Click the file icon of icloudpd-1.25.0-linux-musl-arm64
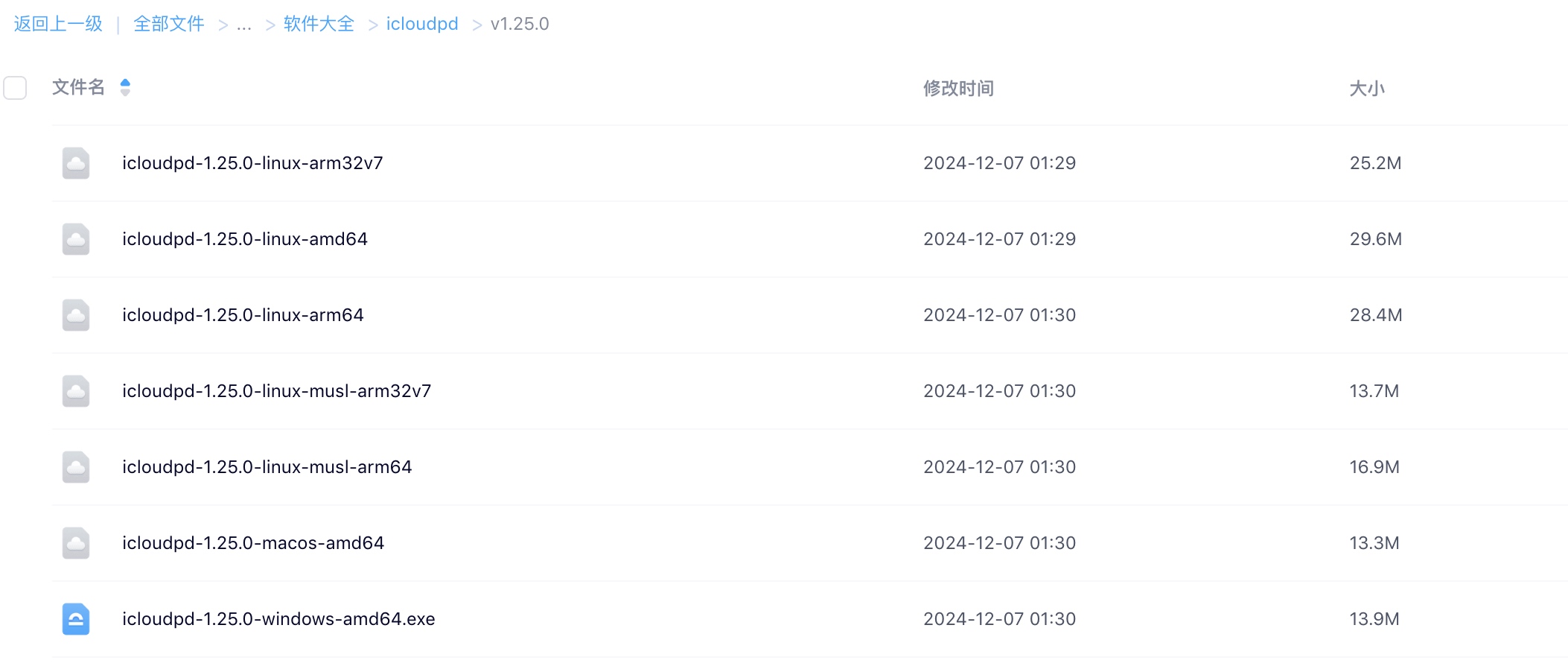The image size is (1568, 666). click(76, 467)
